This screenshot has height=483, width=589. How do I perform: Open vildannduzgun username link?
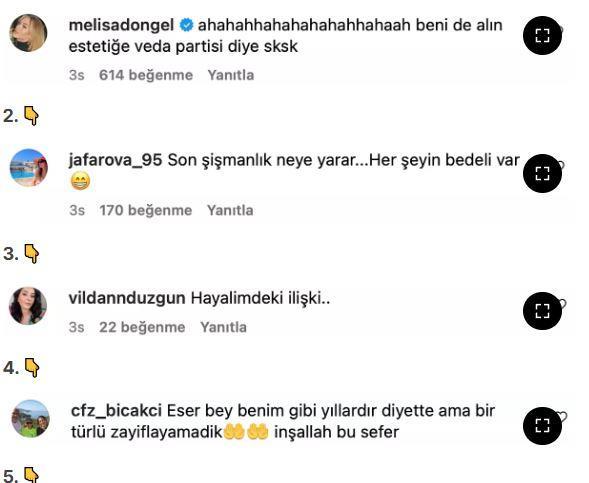point(127,298)
